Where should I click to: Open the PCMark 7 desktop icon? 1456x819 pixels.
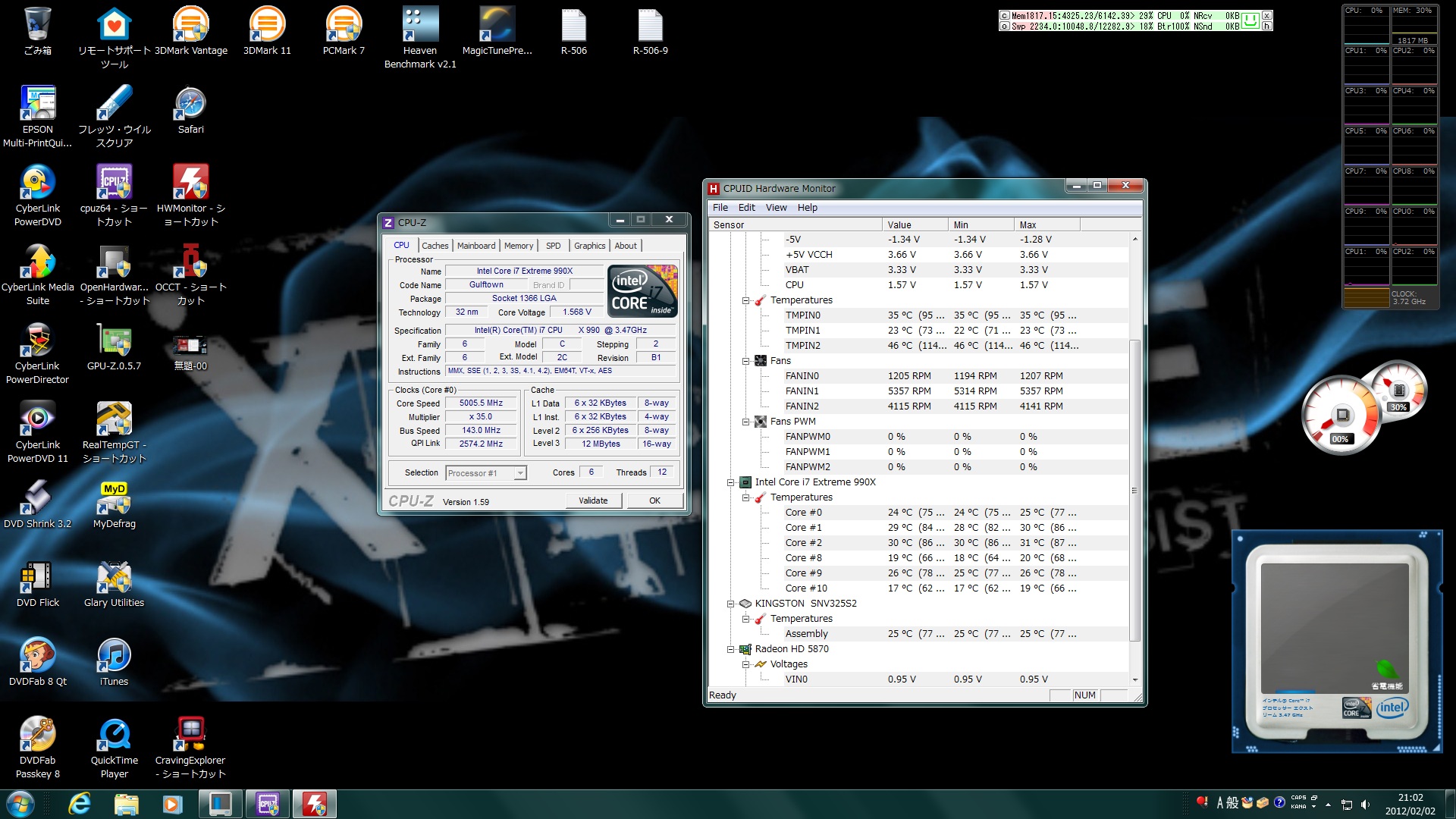343,26
